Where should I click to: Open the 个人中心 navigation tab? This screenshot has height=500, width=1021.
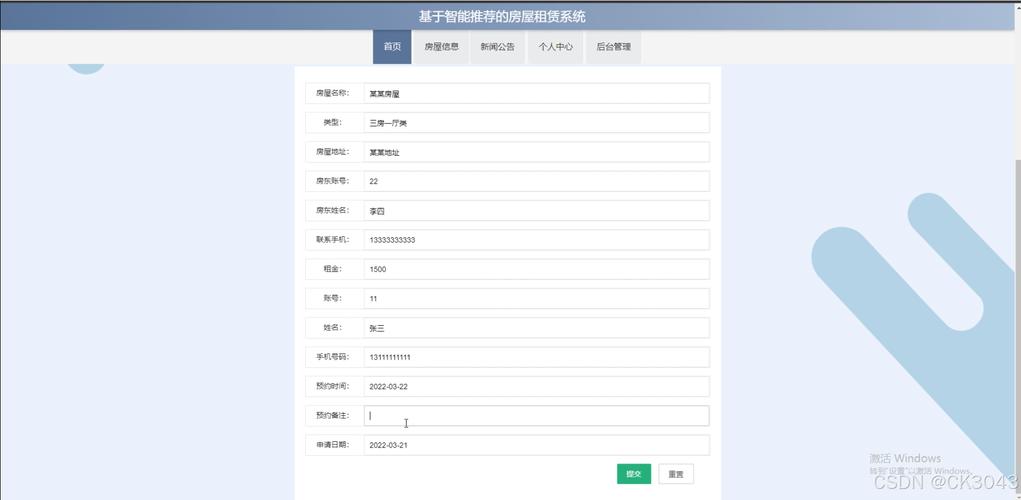[555, 47]
